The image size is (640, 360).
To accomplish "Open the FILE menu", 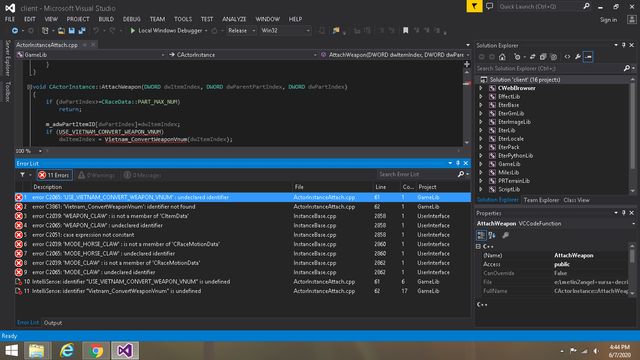I will (x=10, y=19).
